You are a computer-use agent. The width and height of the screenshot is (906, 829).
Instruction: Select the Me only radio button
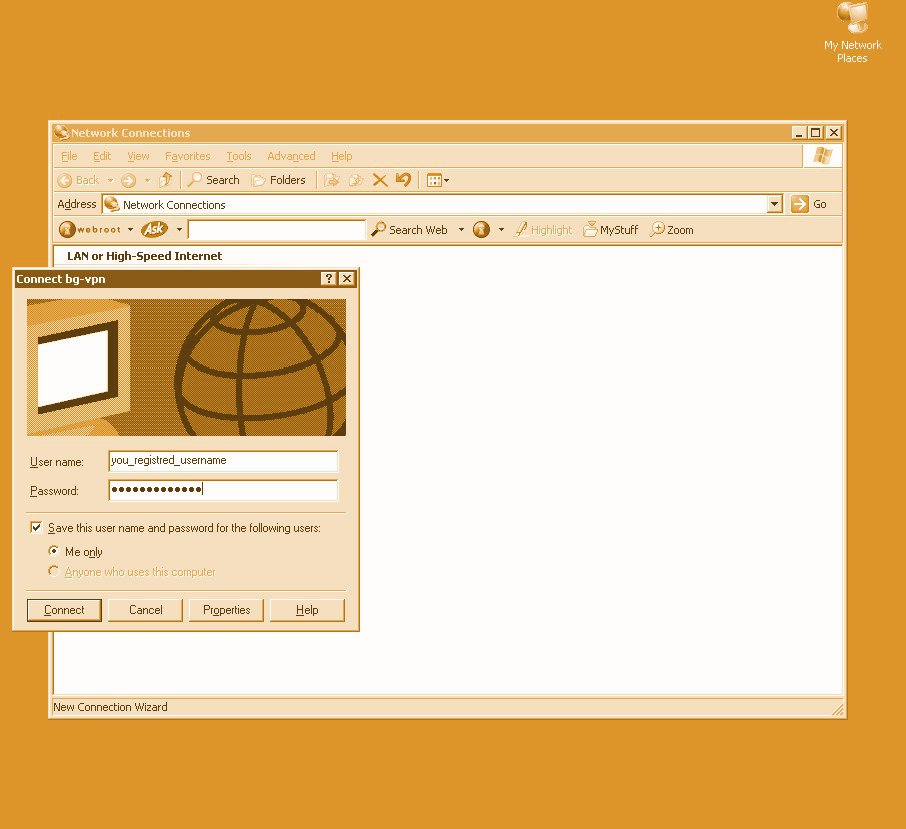pos(54,551)
